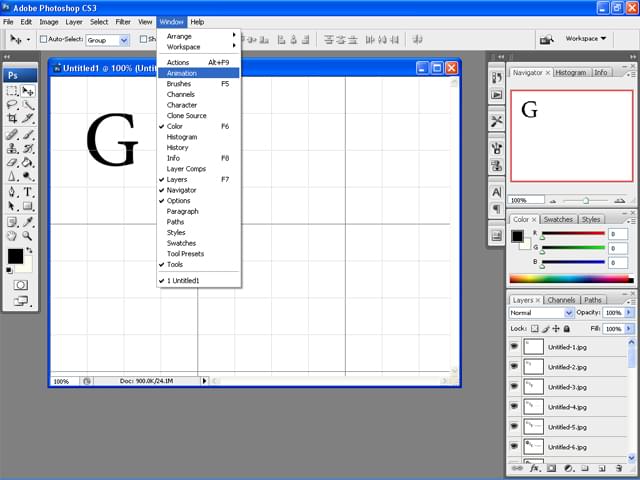Add a layer style fx button
Screen dimensions: 640x480
[535, 468]
